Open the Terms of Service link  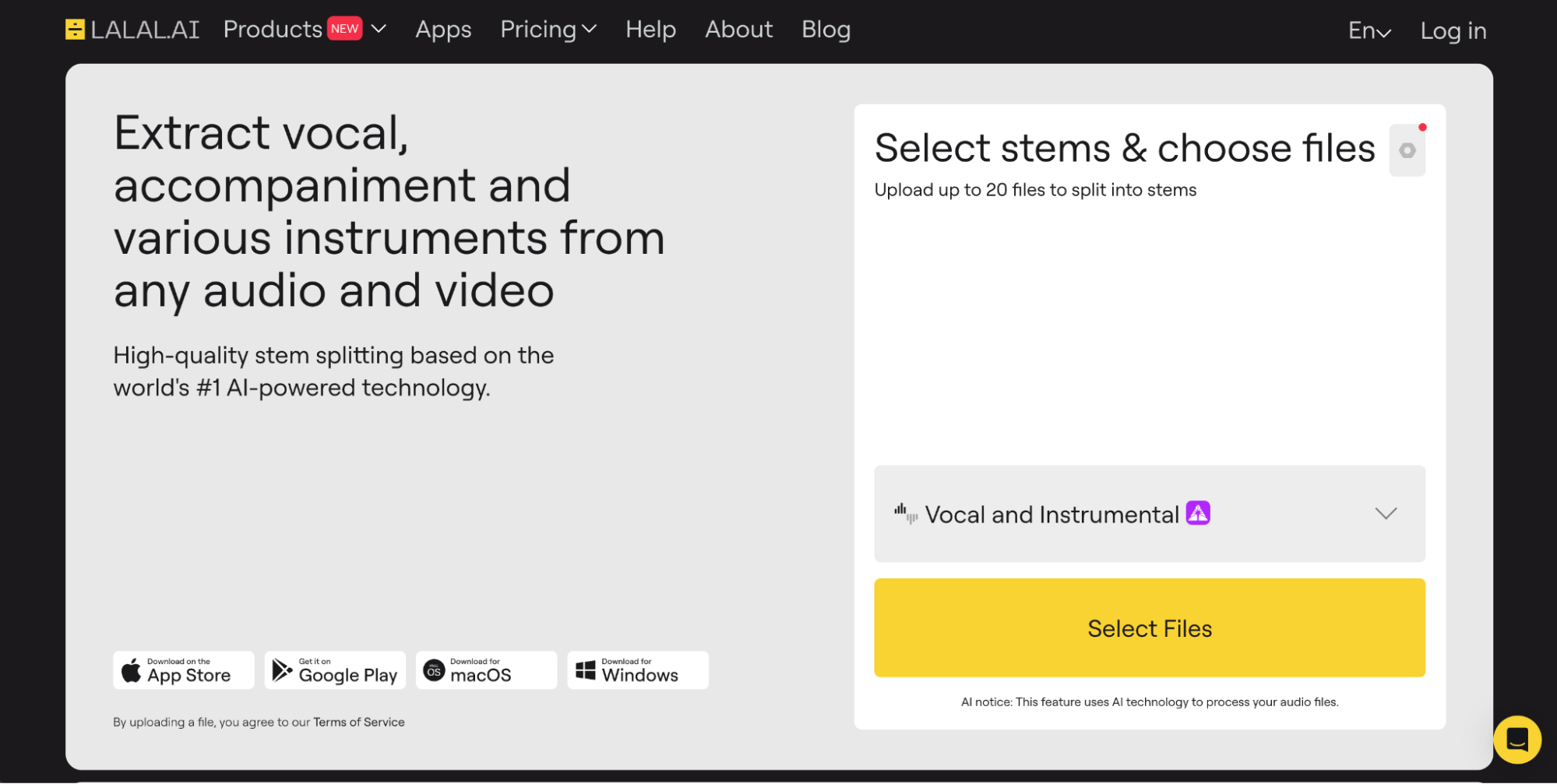359,722
